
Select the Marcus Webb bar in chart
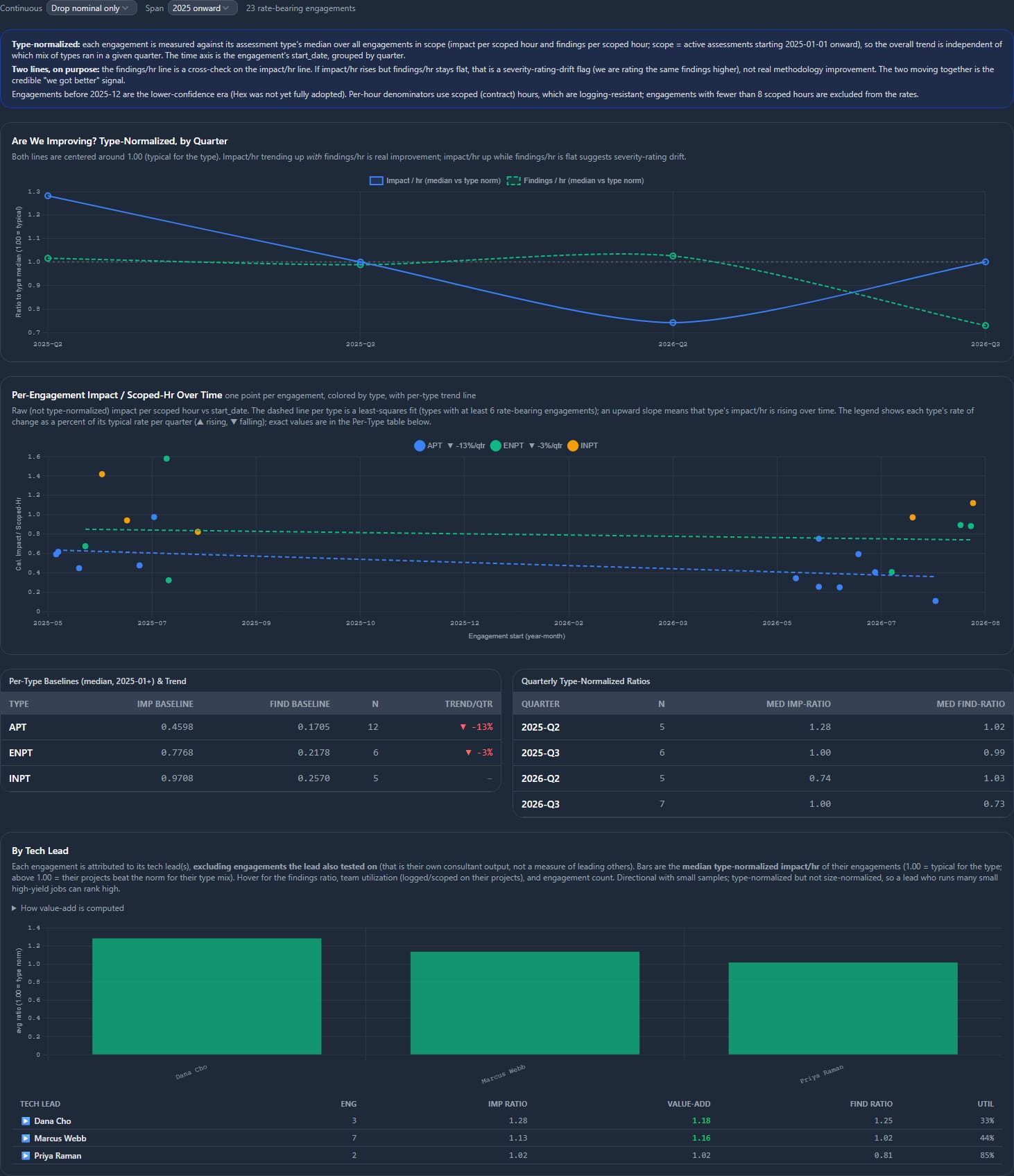coord(525,1003)
